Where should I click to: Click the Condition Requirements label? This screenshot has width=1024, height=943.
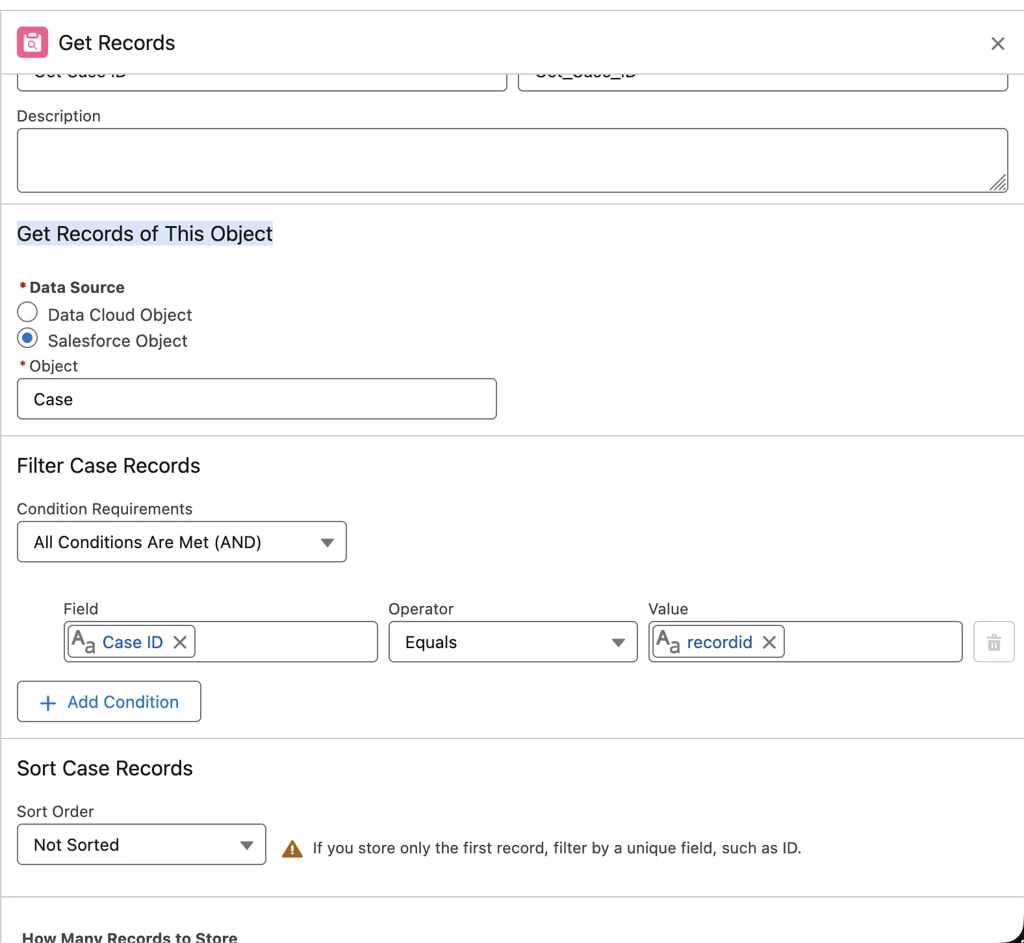tap(104, 509)
